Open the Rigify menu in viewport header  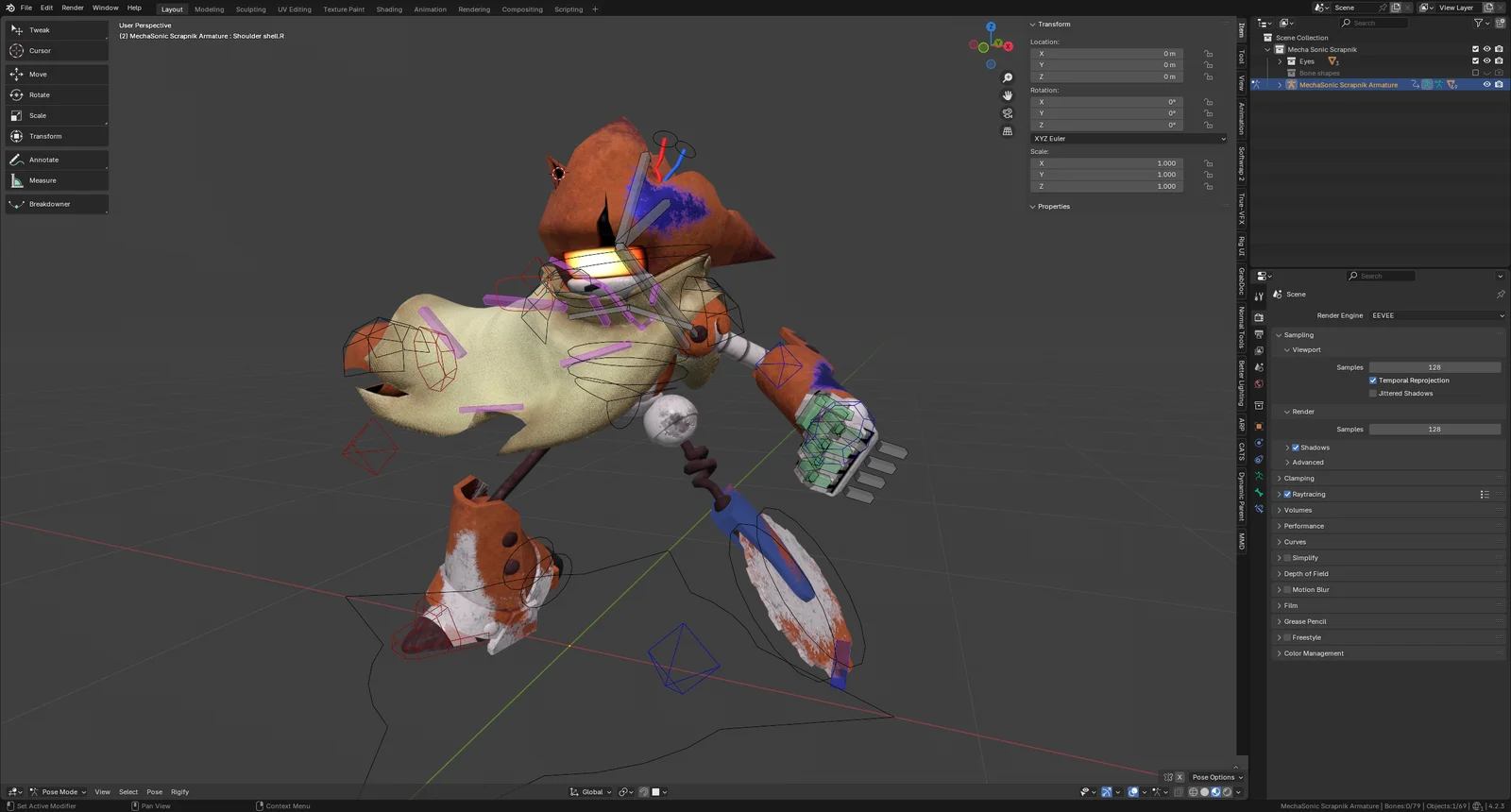click(179, 792)
